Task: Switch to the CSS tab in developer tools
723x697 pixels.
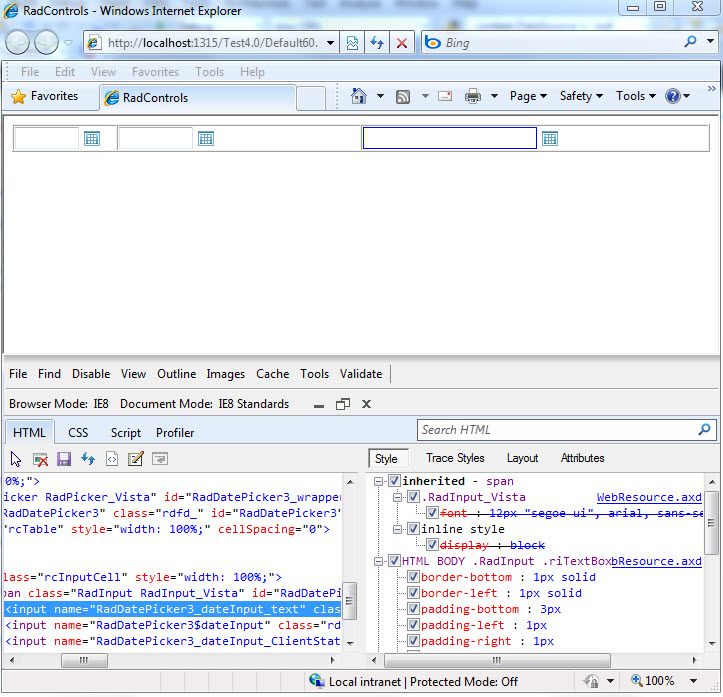Action: pos(78,433)
